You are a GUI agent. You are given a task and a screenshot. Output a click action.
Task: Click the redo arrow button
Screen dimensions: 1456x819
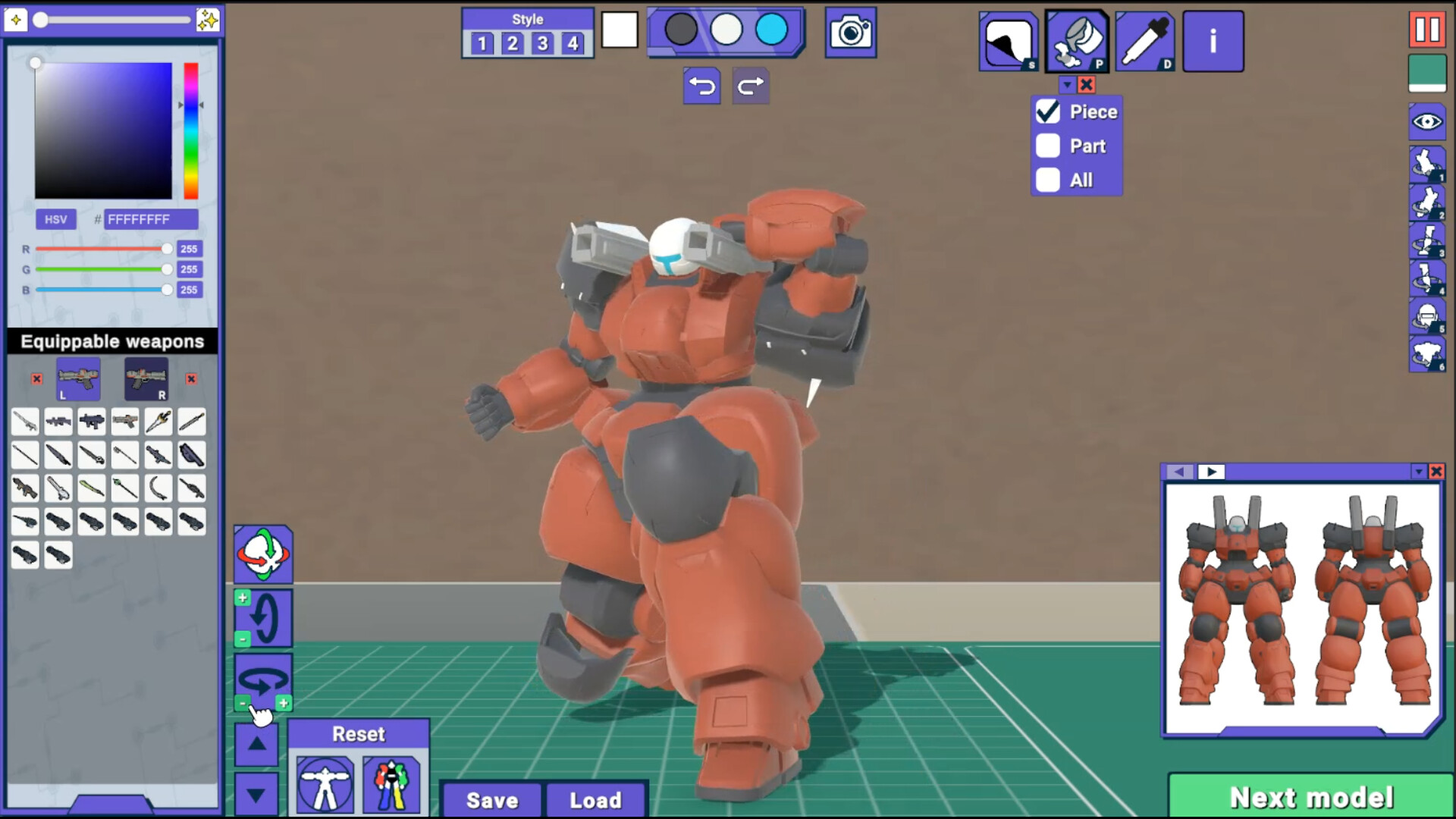(750, 86)
